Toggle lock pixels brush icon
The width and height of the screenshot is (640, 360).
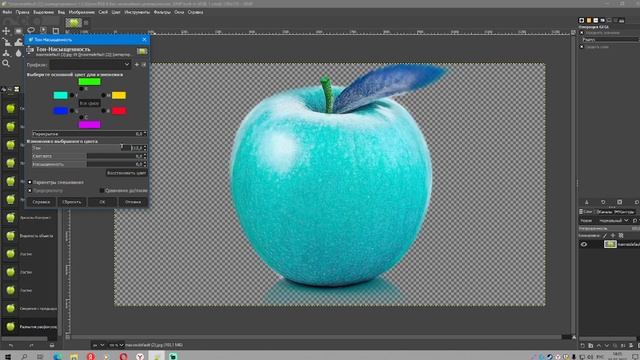click(x=605, y=236)
